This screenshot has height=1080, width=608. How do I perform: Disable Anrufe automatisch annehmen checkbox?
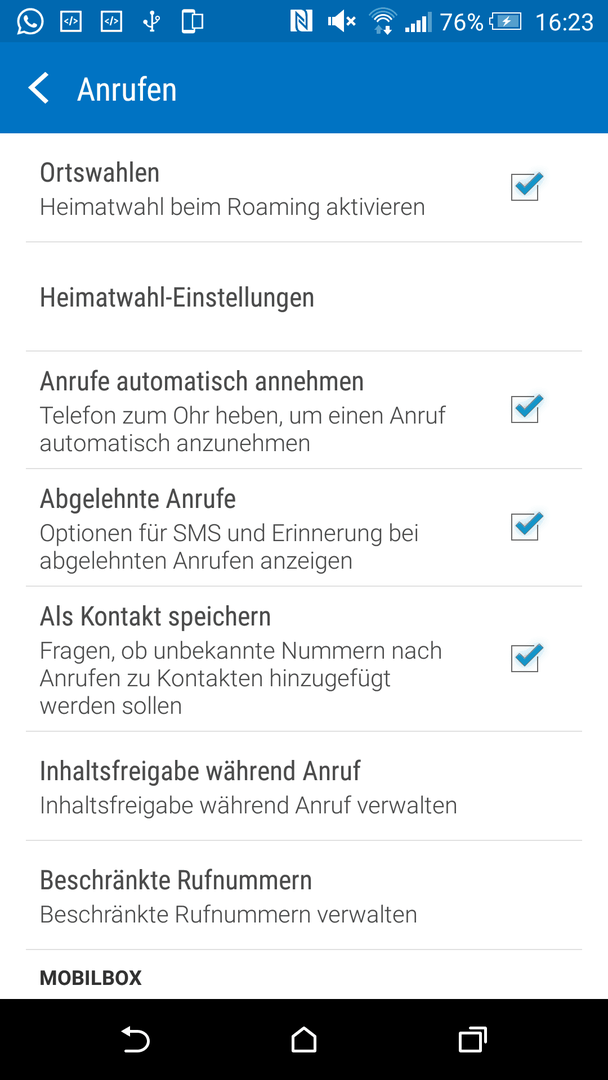(526, 409)
